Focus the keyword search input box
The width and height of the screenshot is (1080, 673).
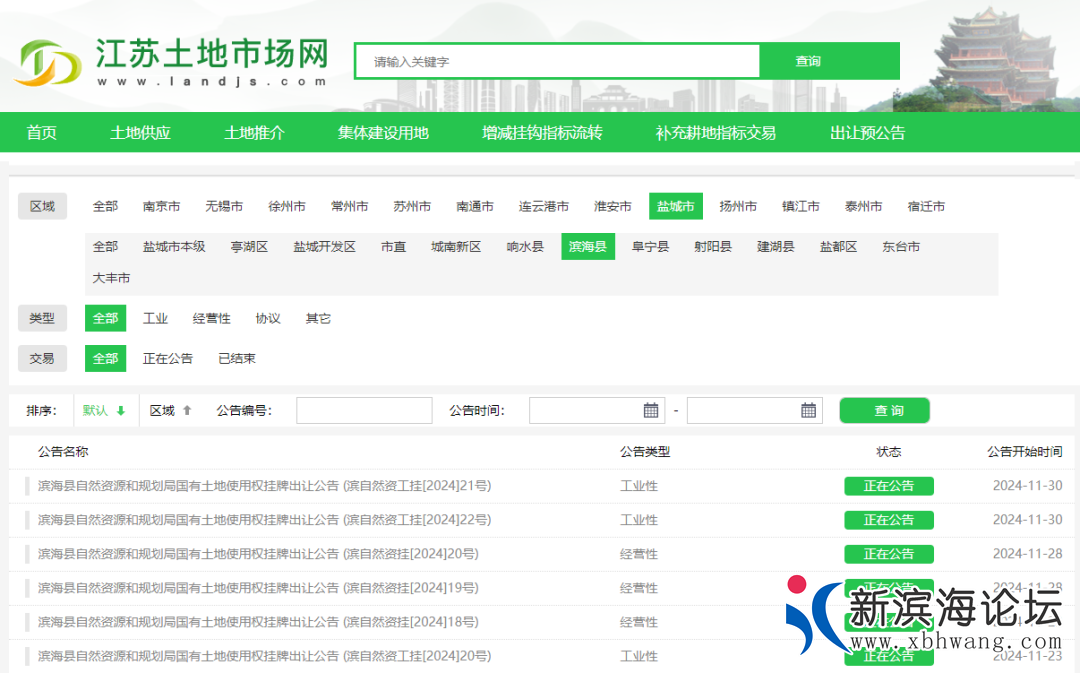[x=557, y=61]
